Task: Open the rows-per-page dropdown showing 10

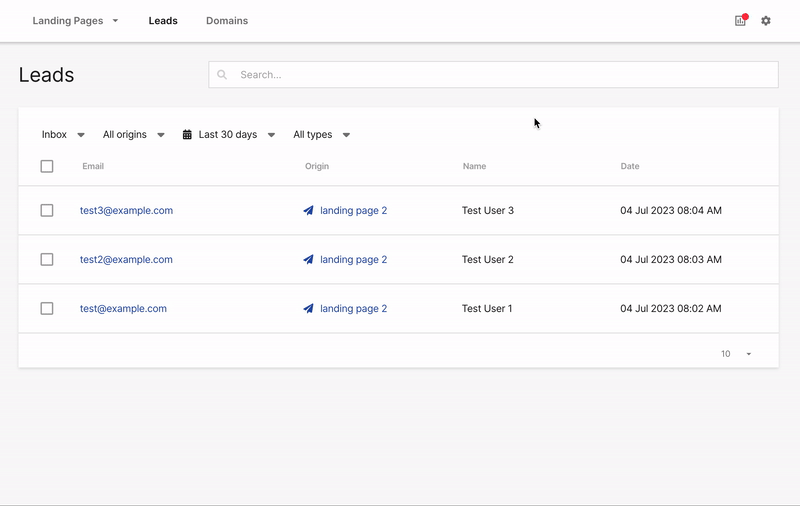Action: coord(736,354)
